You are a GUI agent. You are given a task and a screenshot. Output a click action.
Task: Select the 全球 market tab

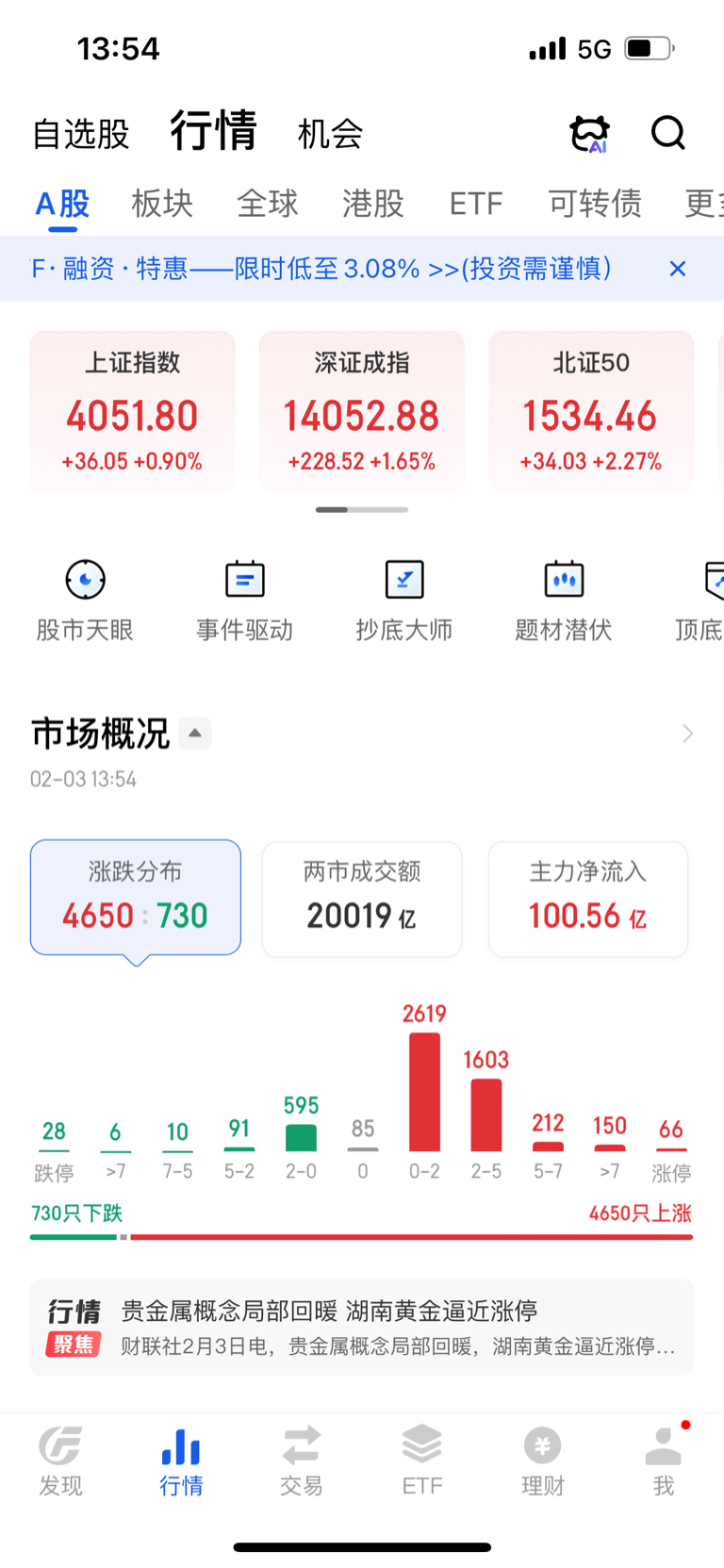pyautogui.click(x=268, y=204)
